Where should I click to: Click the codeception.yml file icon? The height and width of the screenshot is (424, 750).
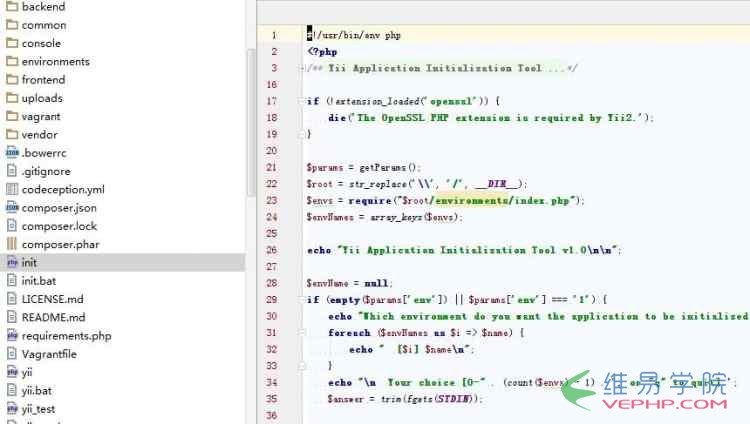12,190
